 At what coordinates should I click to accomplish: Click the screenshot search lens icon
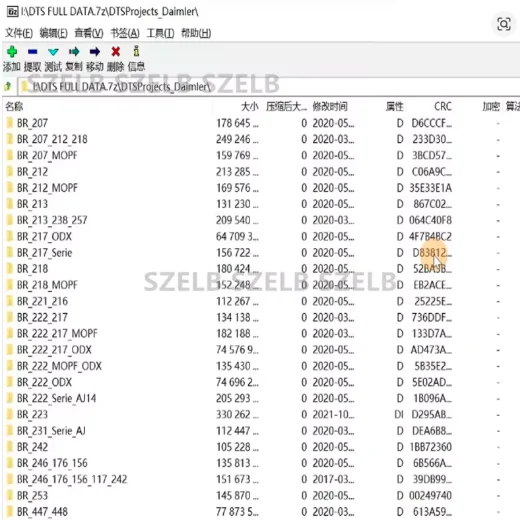pyautogui.click(x=504, y=24)
